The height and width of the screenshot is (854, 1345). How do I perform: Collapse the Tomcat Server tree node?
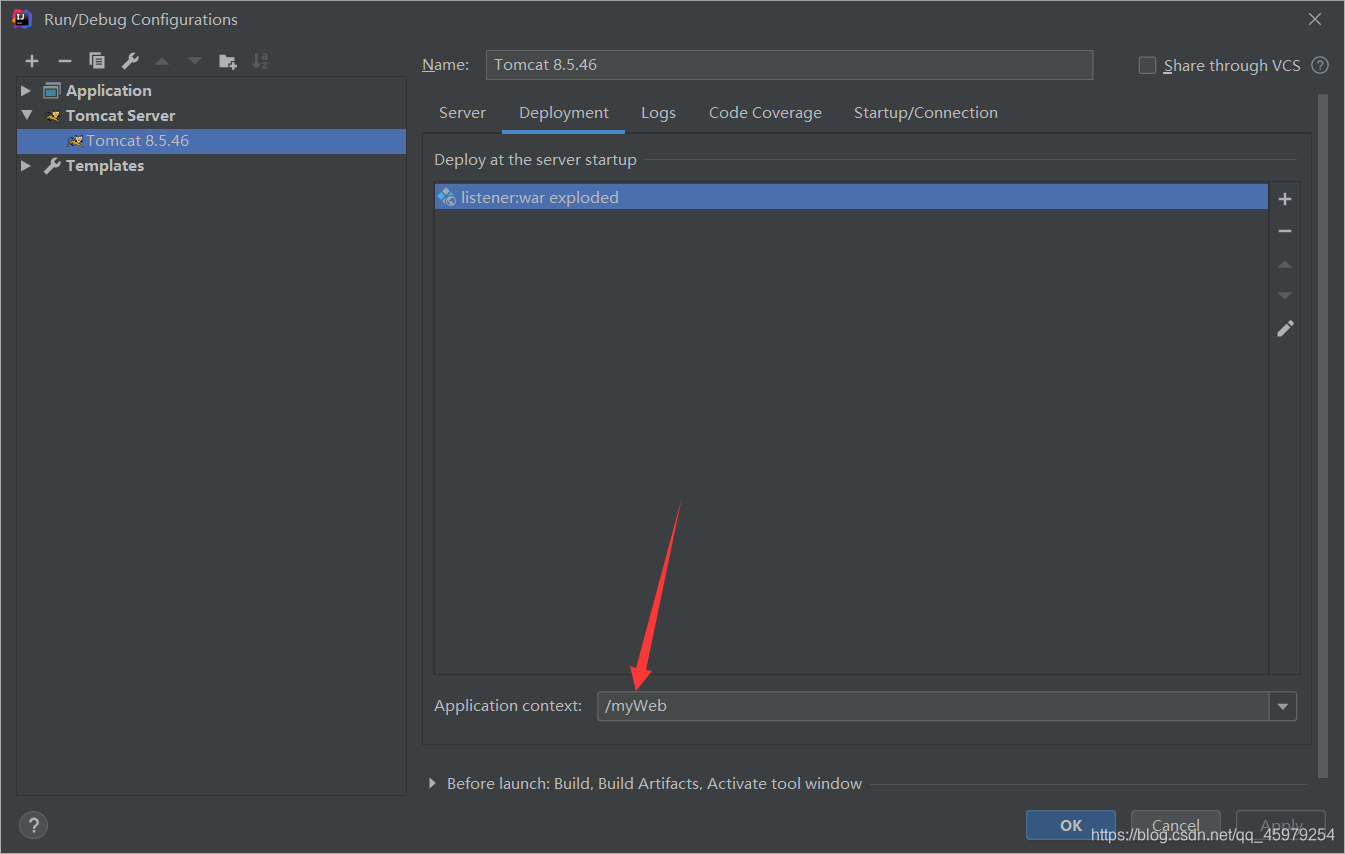26,116
